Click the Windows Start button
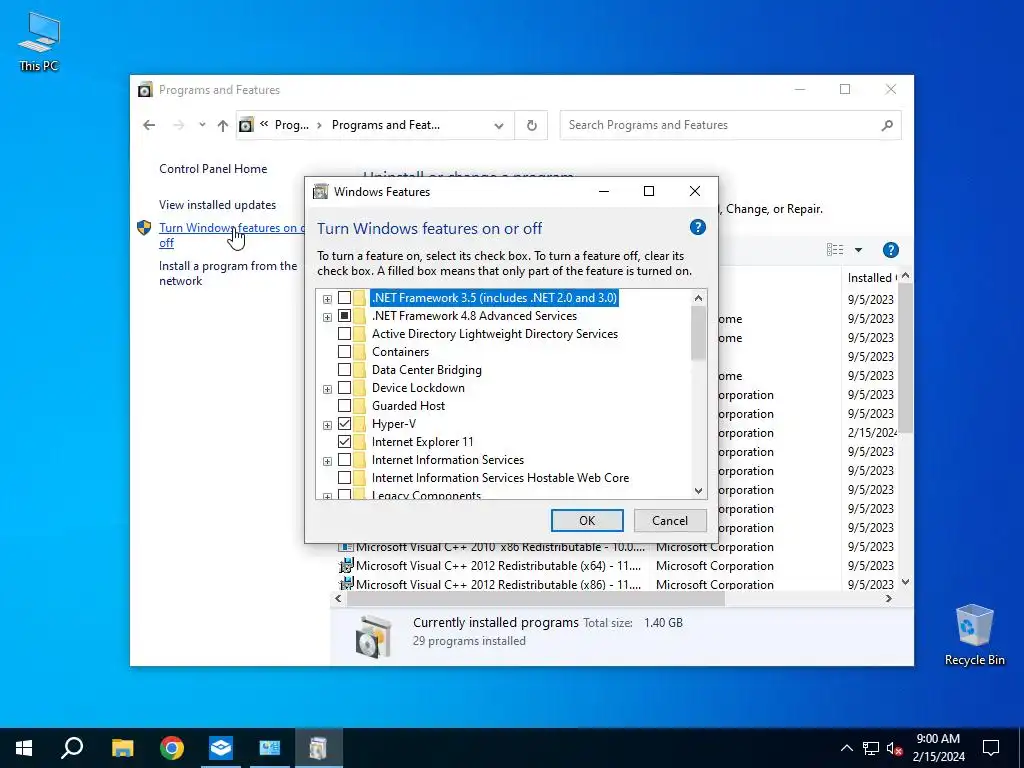The image size is (1024, 768). [x=24, y=748]
